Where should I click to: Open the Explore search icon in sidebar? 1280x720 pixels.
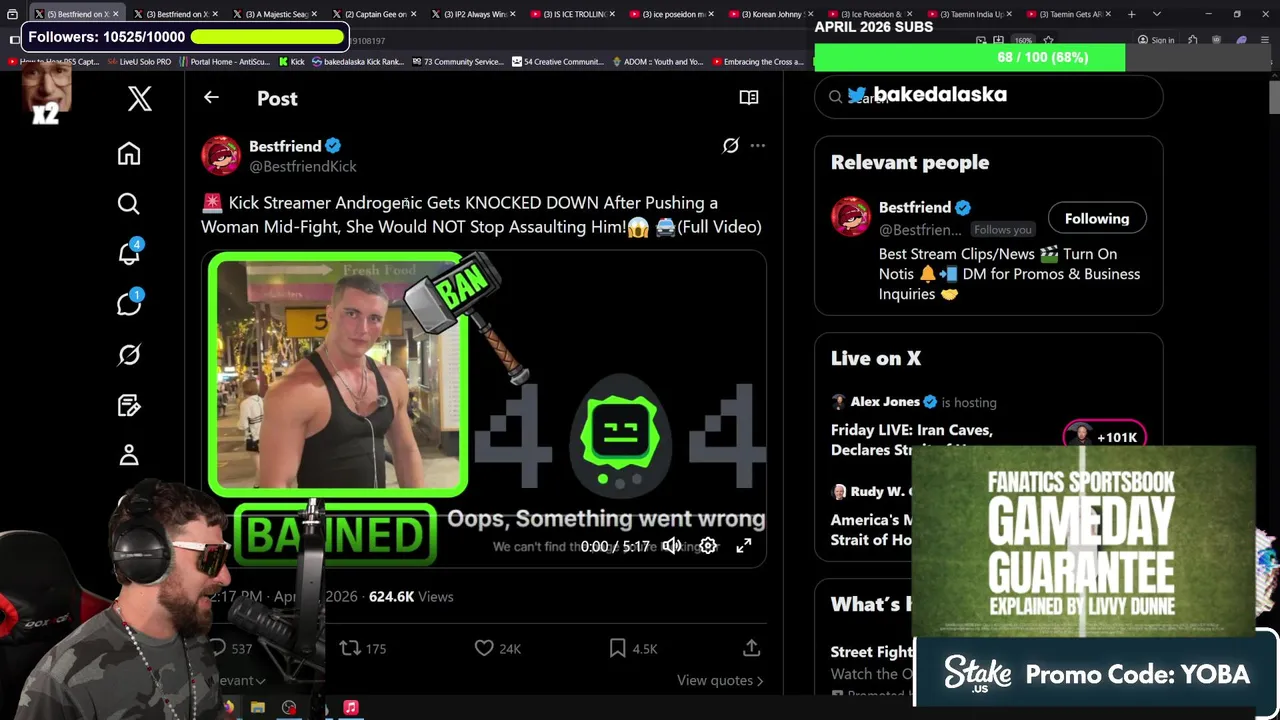(129, 204)
